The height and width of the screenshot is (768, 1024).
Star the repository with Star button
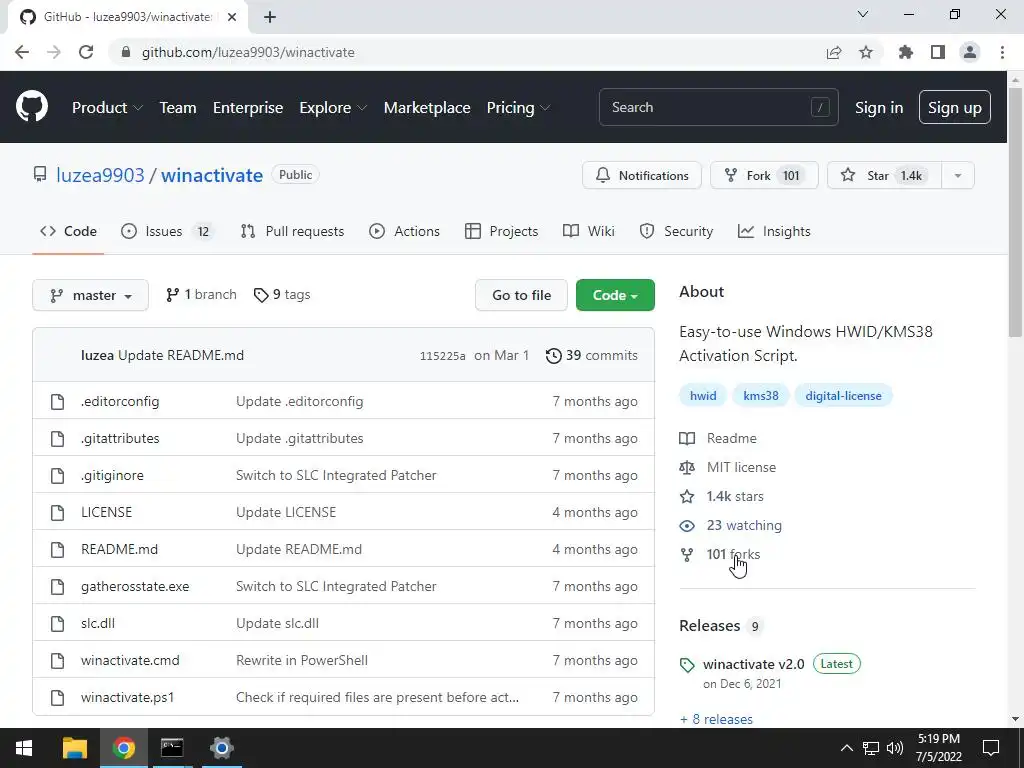[x=884, y=176]
